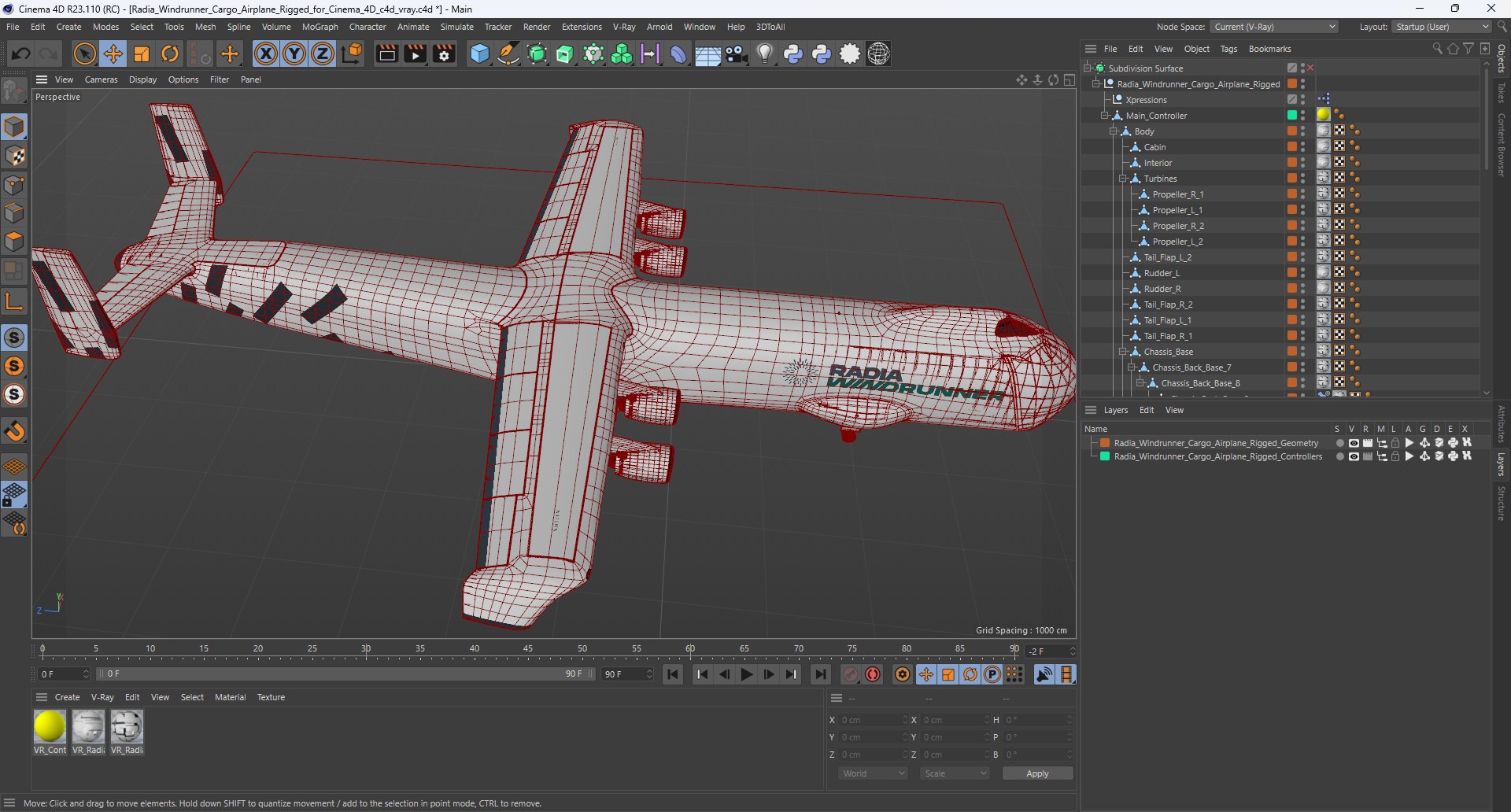Click the Enable Axis L-shaped icon

point(14,302)
